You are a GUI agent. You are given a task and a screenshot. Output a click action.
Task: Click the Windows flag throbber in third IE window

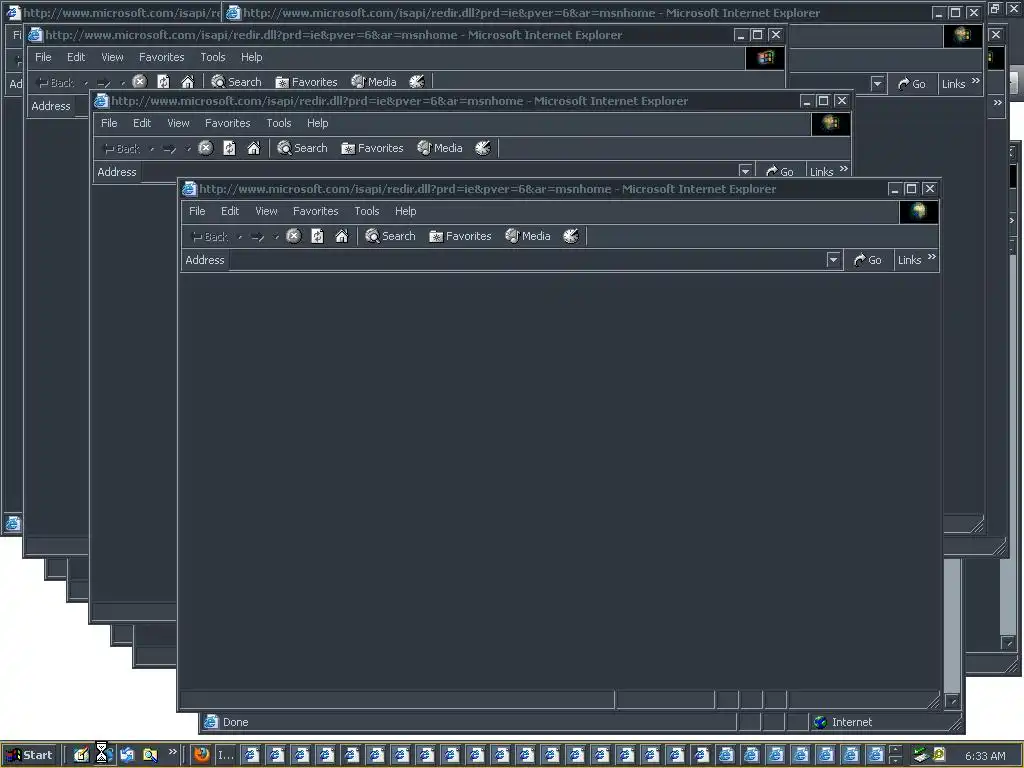(x=765, y=57)
